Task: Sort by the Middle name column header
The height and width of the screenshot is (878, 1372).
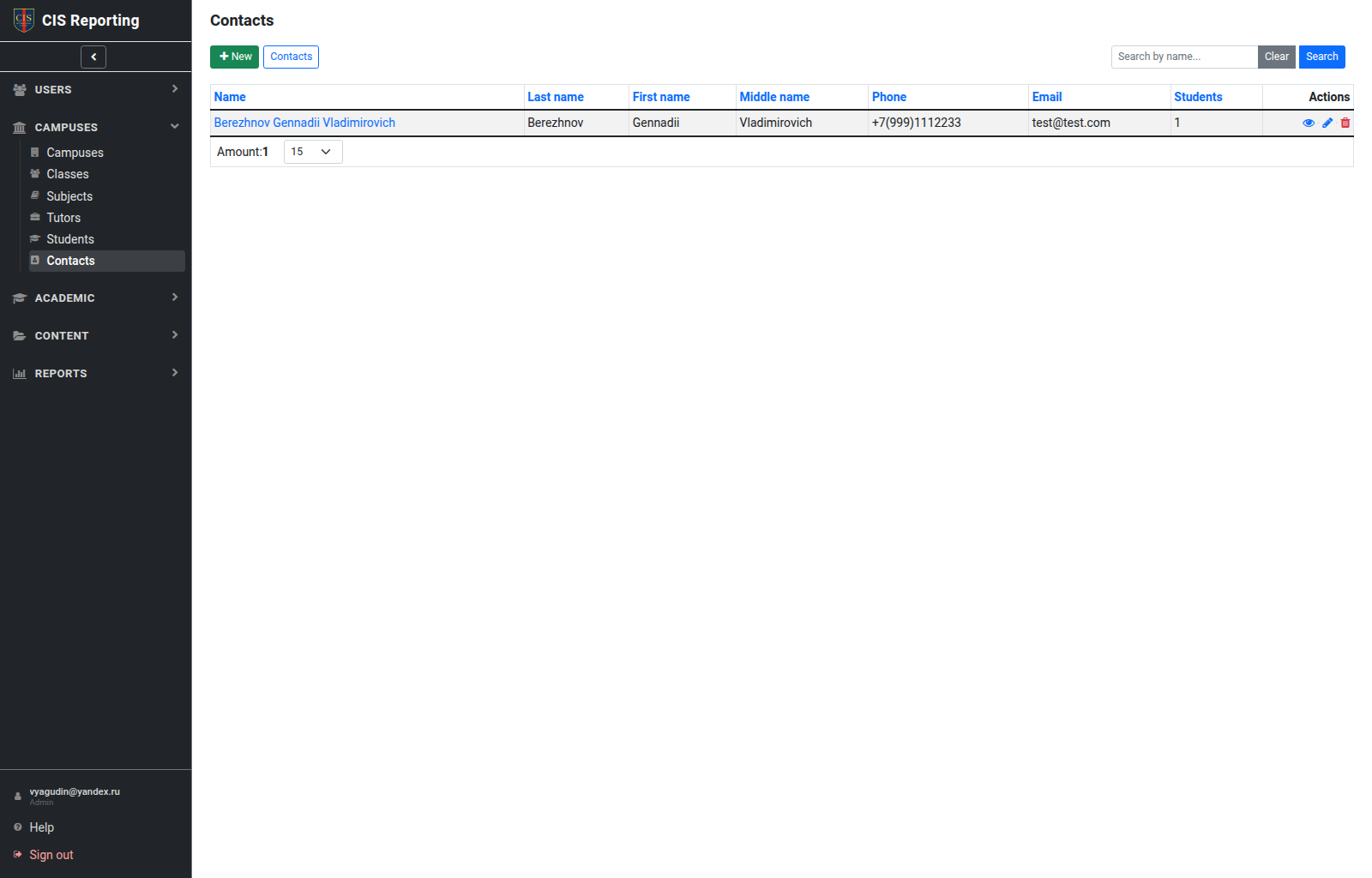Action: pos(774,97)
